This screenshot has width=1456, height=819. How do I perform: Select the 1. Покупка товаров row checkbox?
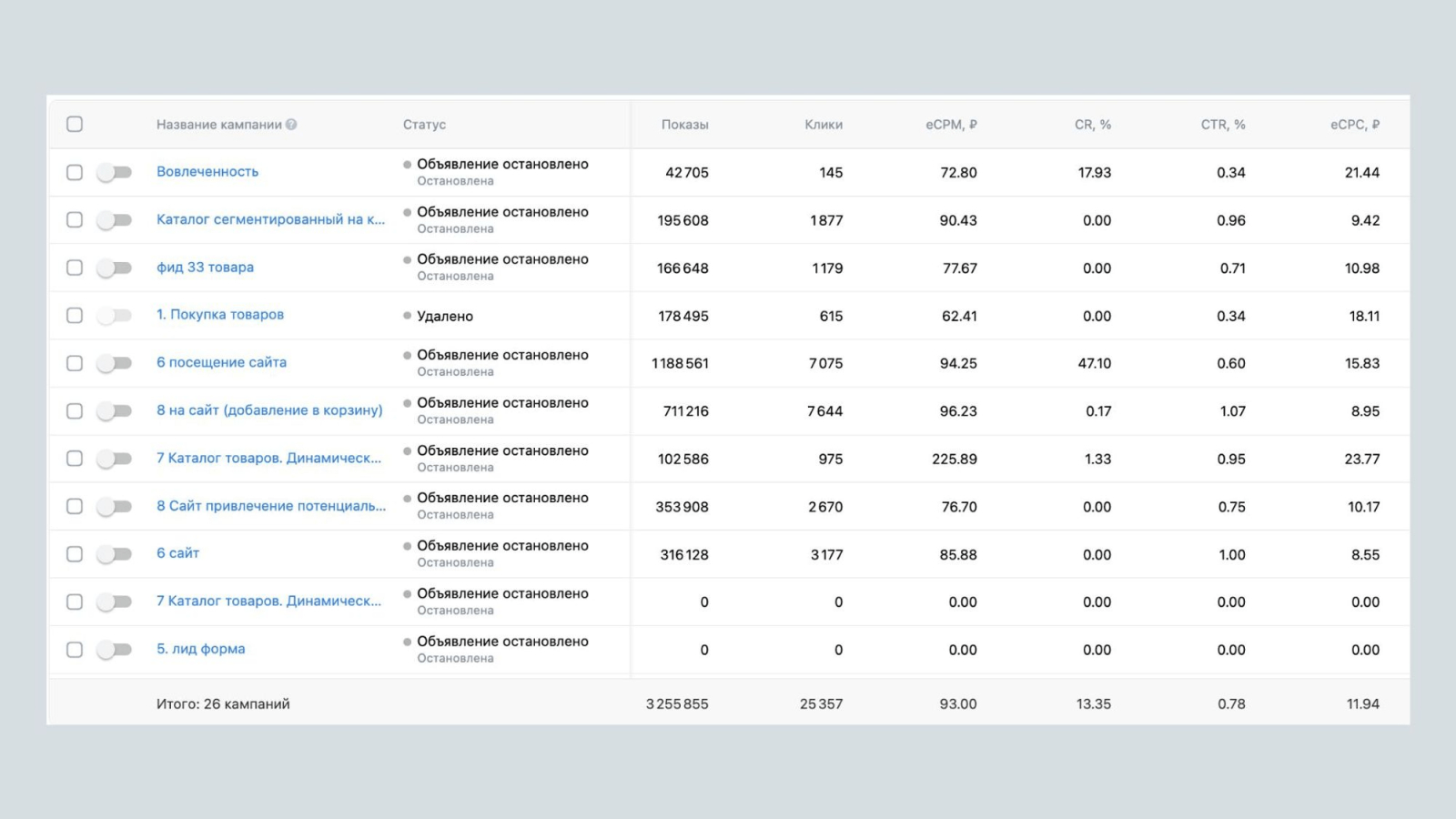pos(75,315)
